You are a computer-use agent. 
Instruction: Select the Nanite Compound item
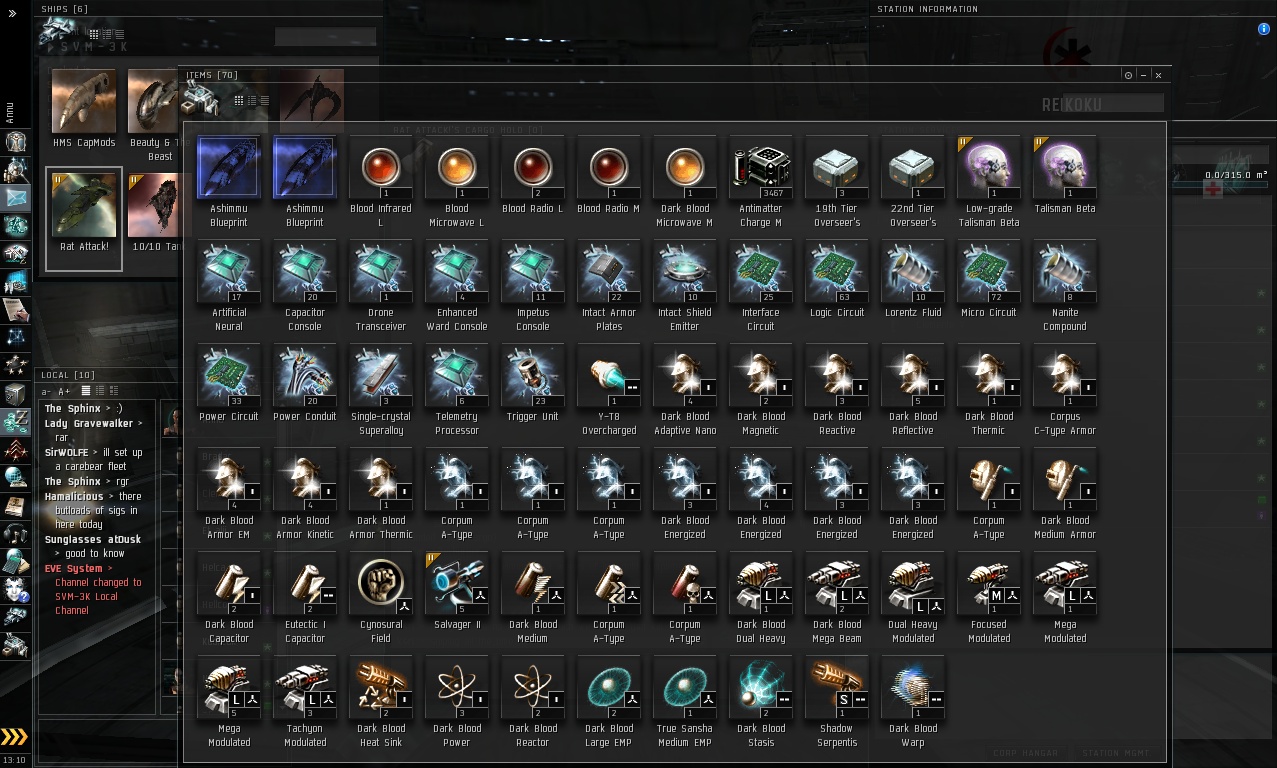coord(1065,286)
